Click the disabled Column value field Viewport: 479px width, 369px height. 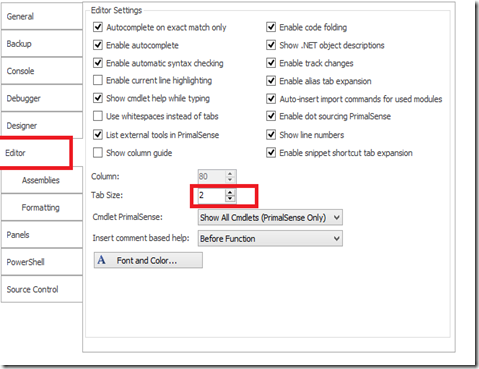pyautogui.click(x=211, y=176)
